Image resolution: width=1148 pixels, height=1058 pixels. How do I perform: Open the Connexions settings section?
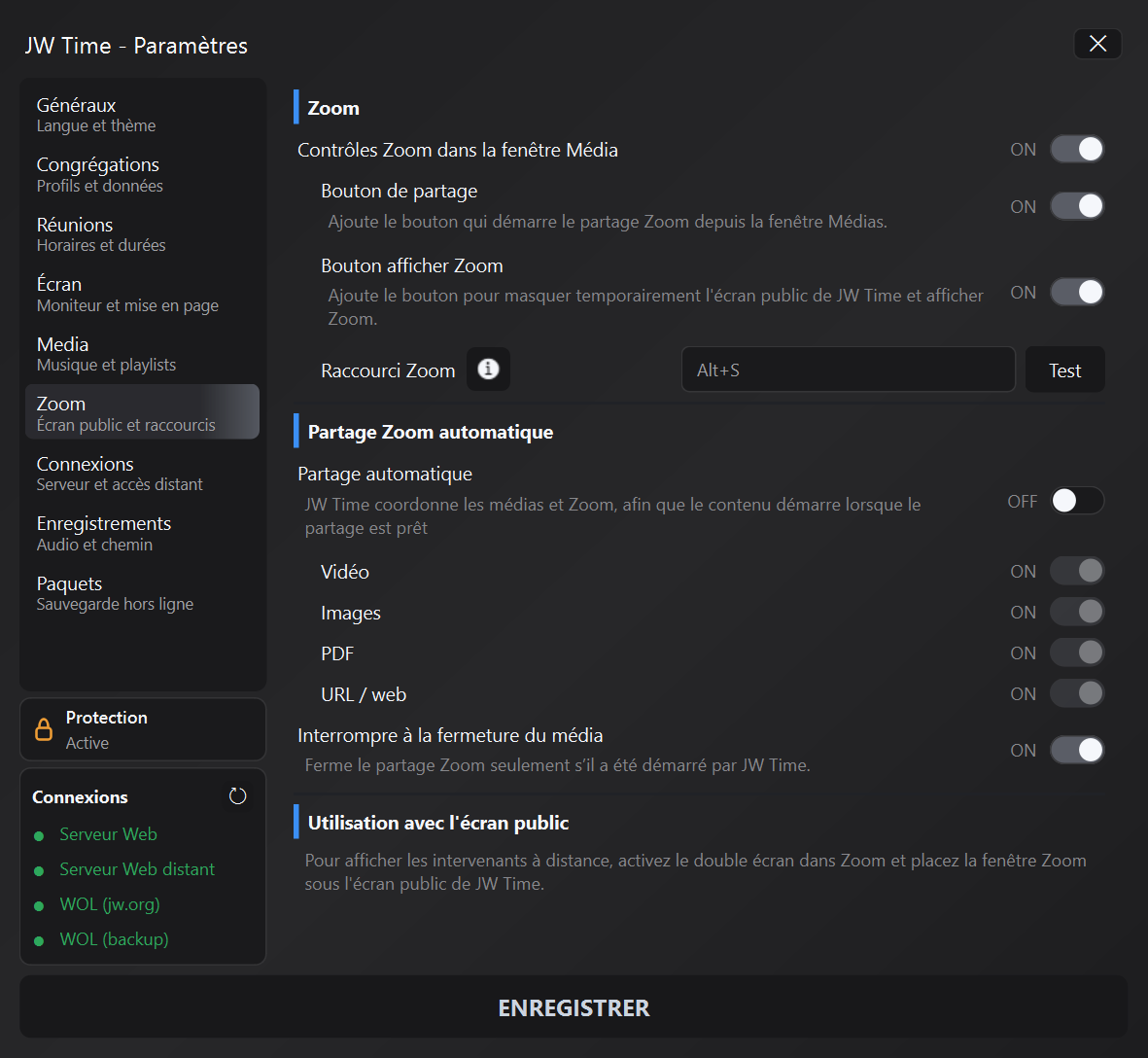[142, 474]
